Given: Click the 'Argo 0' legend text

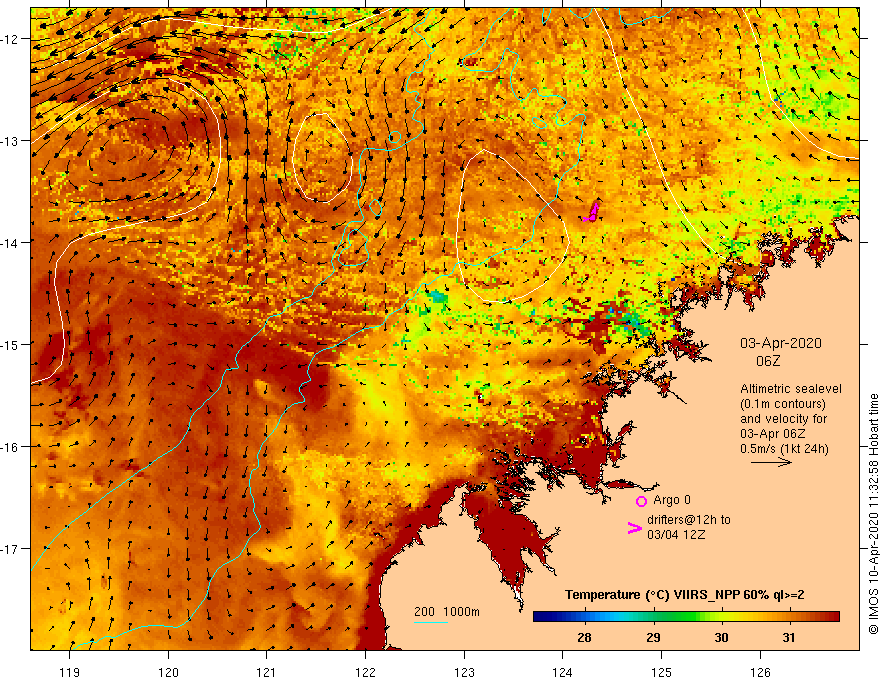Looking at the screenshot, I should 672,500.
